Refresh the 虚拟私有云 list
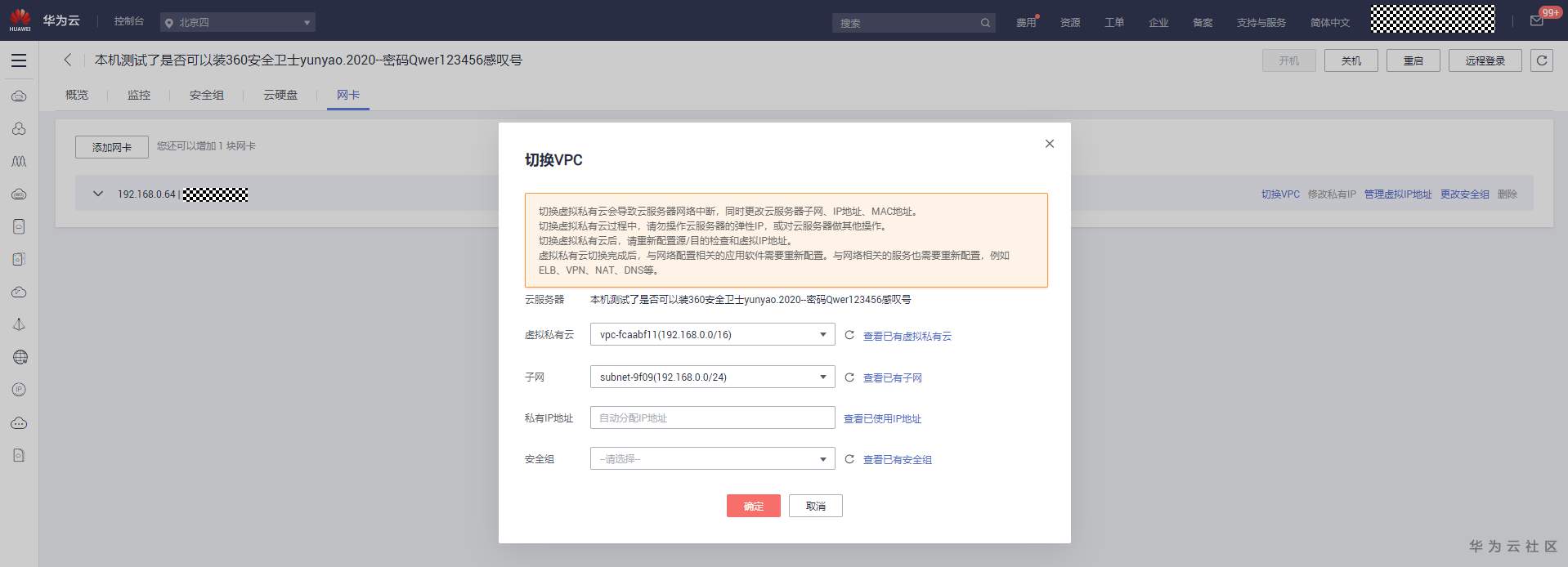 (x=849, y=335)
